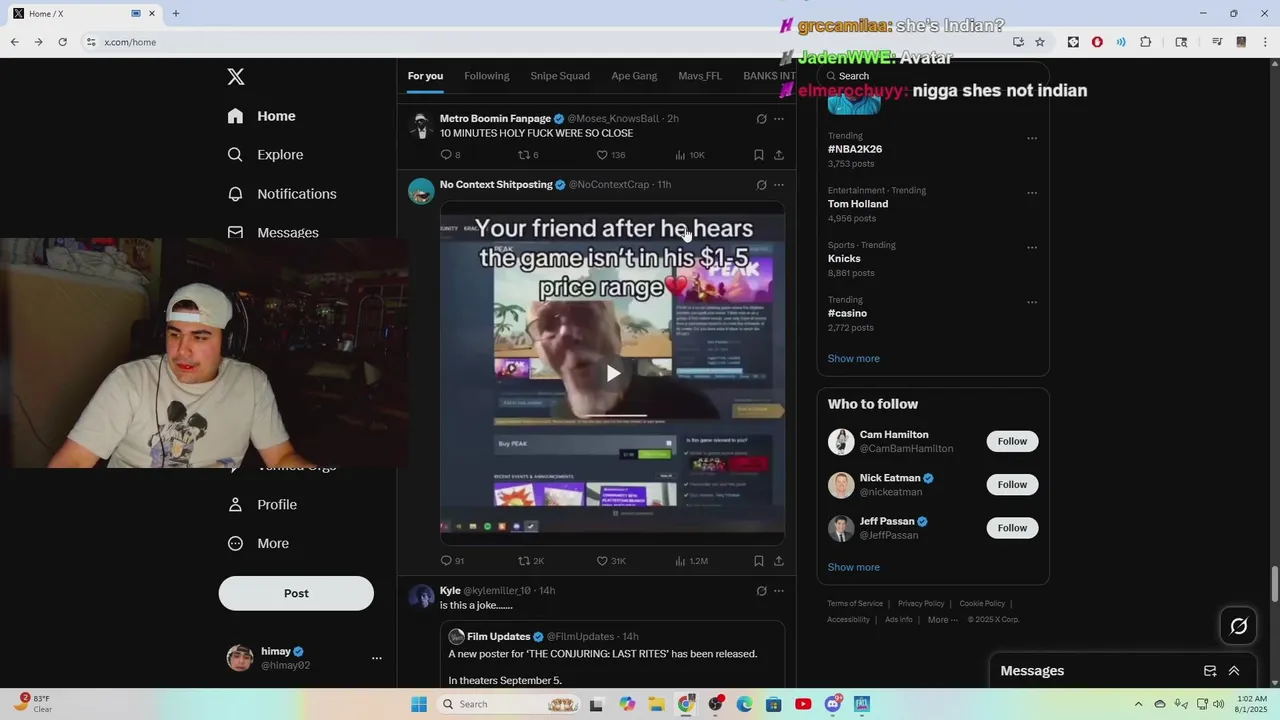Follow Cam Hamilton
1280x720 pixels.
click(x=1012, y=441)
